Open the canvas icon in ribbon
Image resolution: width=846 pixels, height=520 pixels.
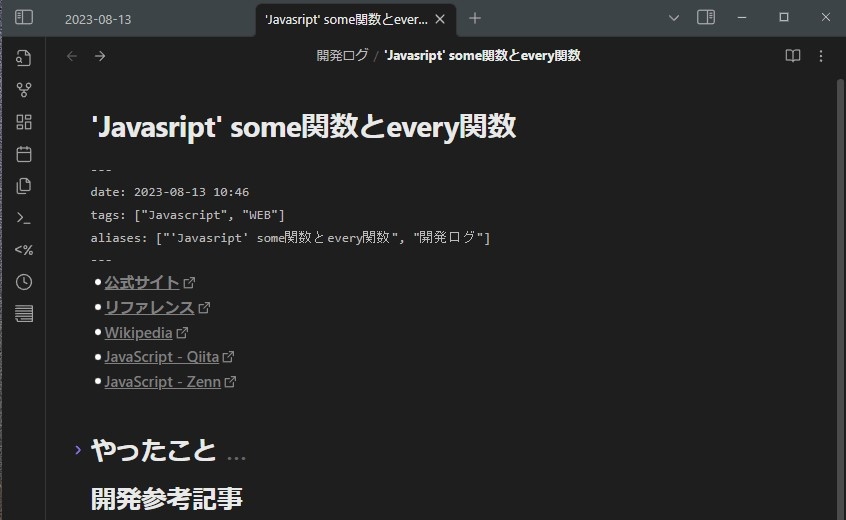24,122
